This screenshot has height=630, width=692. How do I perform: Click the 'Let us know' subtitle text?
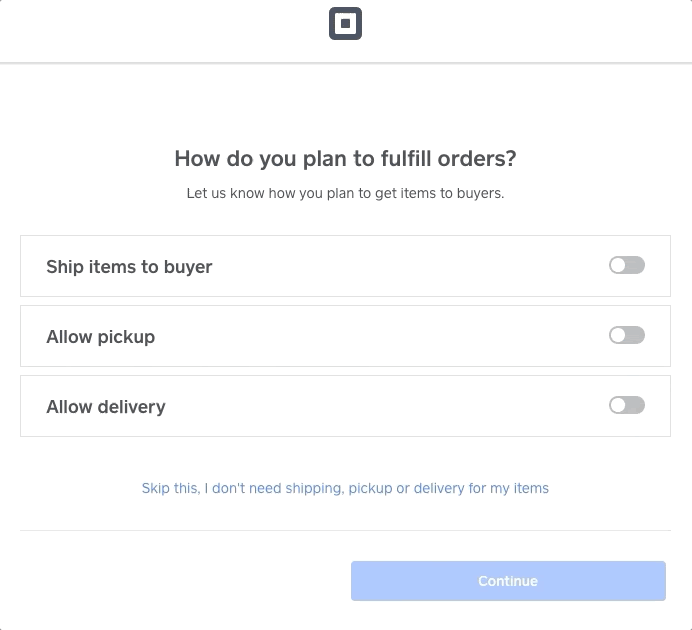pos(345,193)
